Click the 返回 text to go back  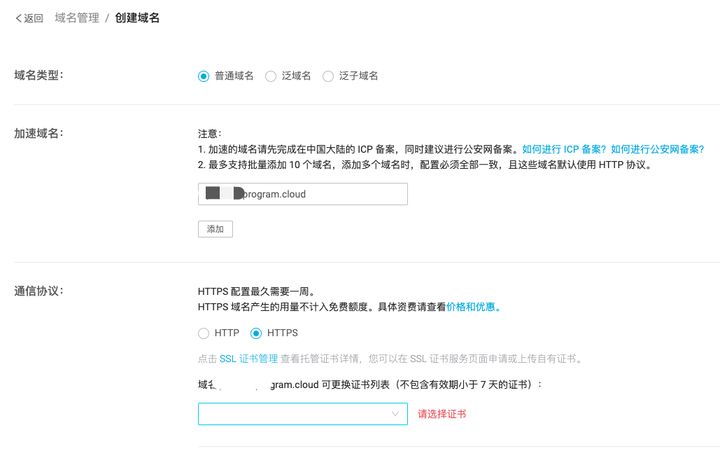(34, 18)
